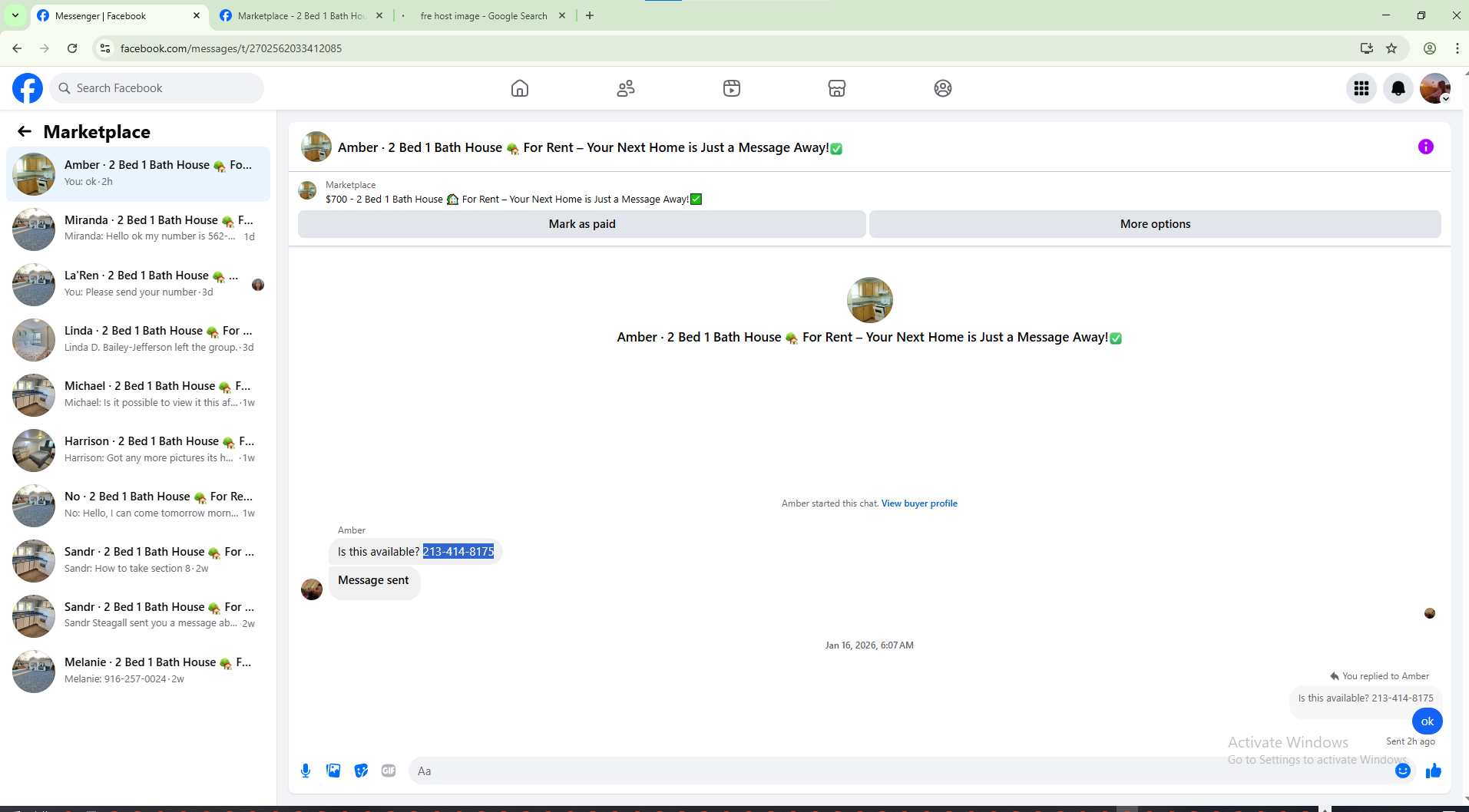
Task: Click the highlighted phone number 213-414-8175
Action: (x=458, y=552)
